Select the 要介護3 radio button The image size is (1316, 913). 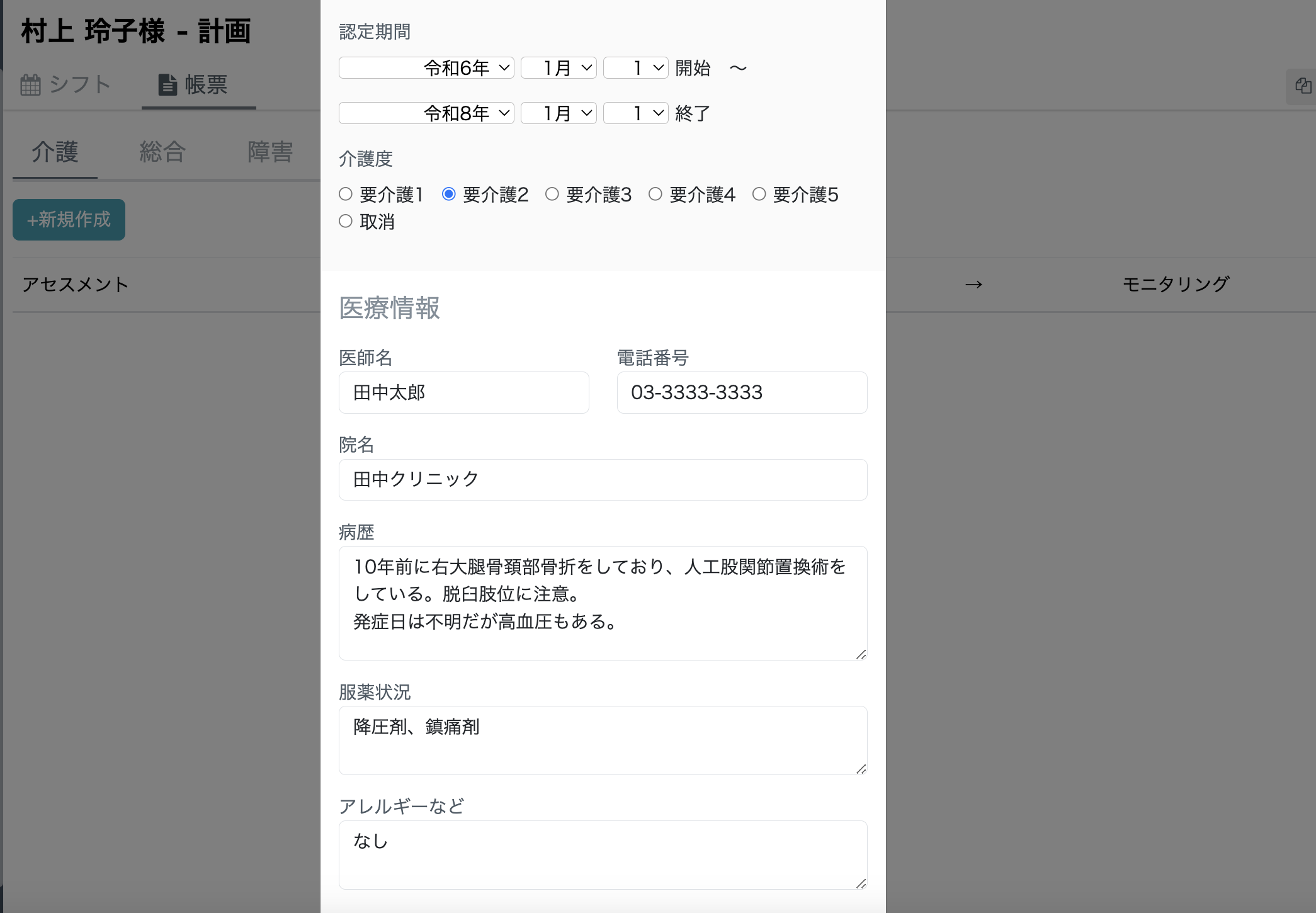click(x=552, y=194)
